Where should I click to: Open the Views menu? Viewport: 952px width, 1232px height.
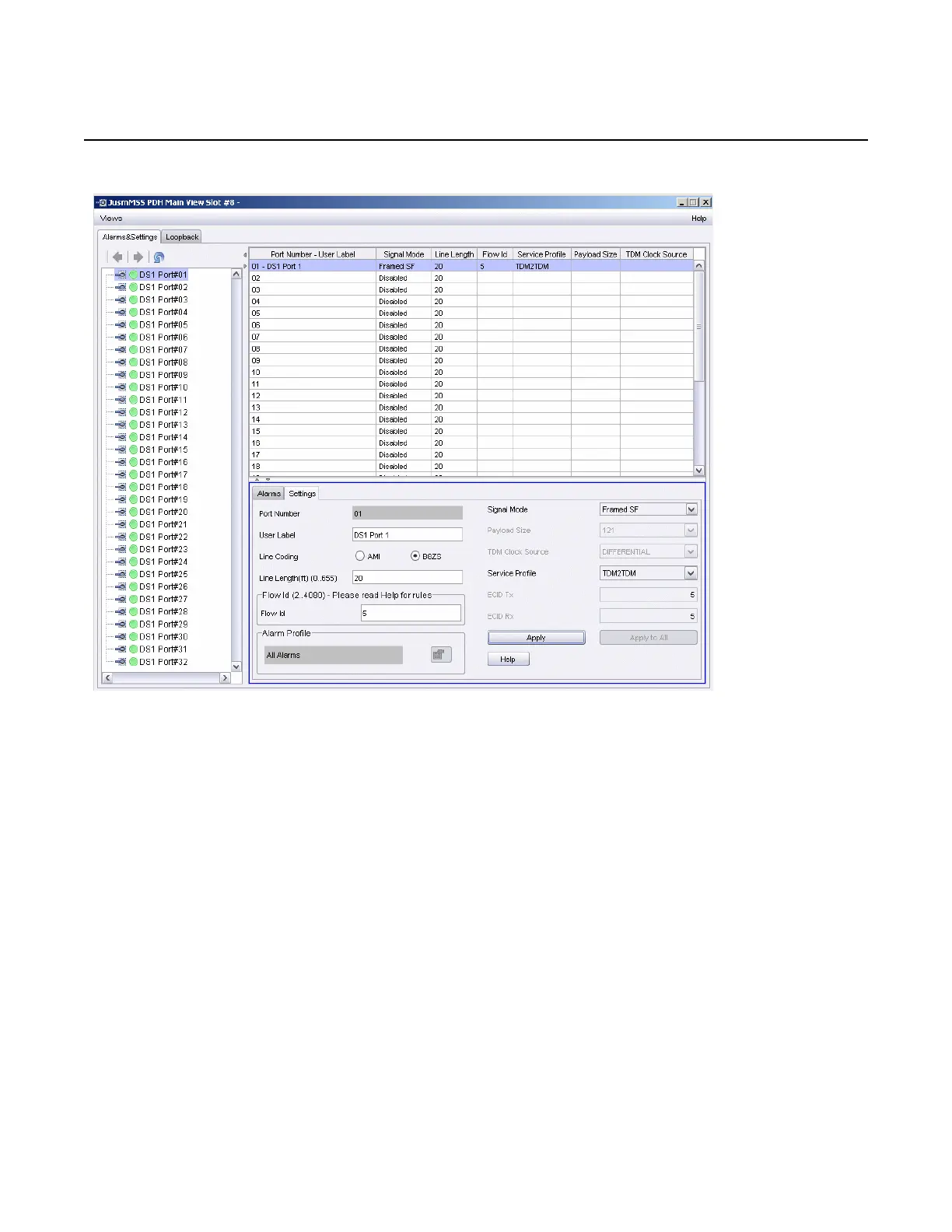[x=111, y=219]
